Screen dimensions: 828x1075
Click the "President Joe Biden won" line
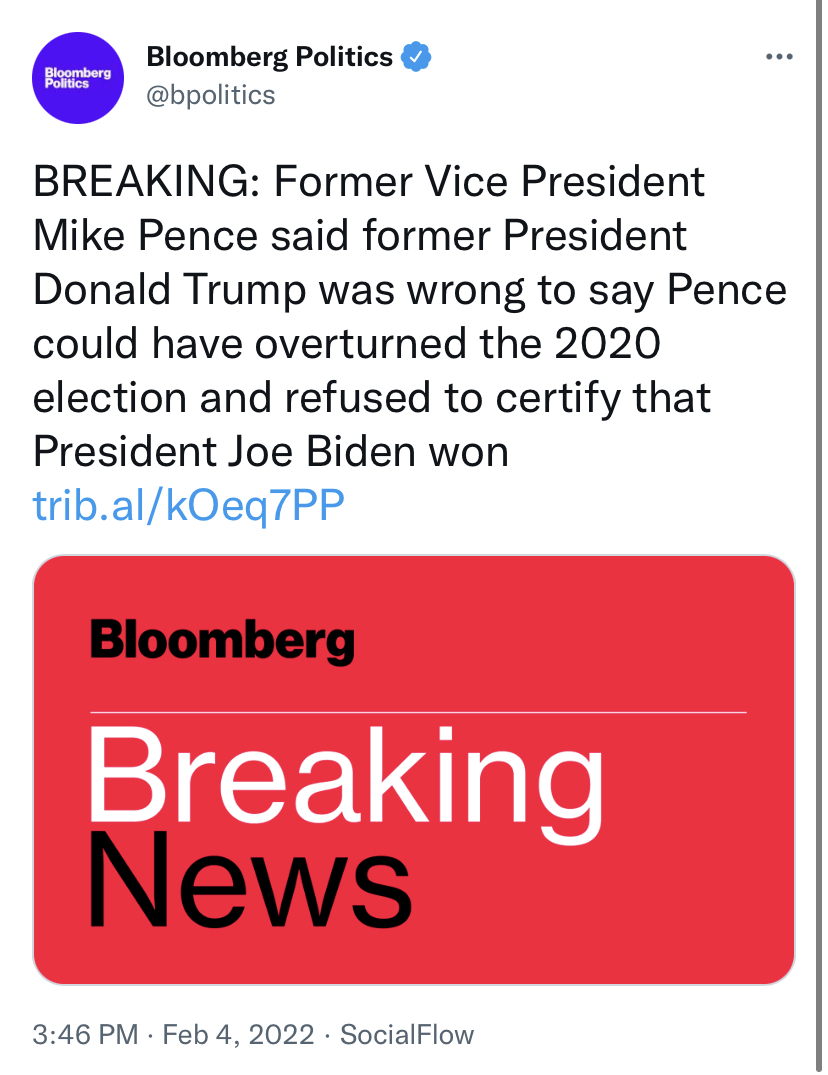click(271, 452)
